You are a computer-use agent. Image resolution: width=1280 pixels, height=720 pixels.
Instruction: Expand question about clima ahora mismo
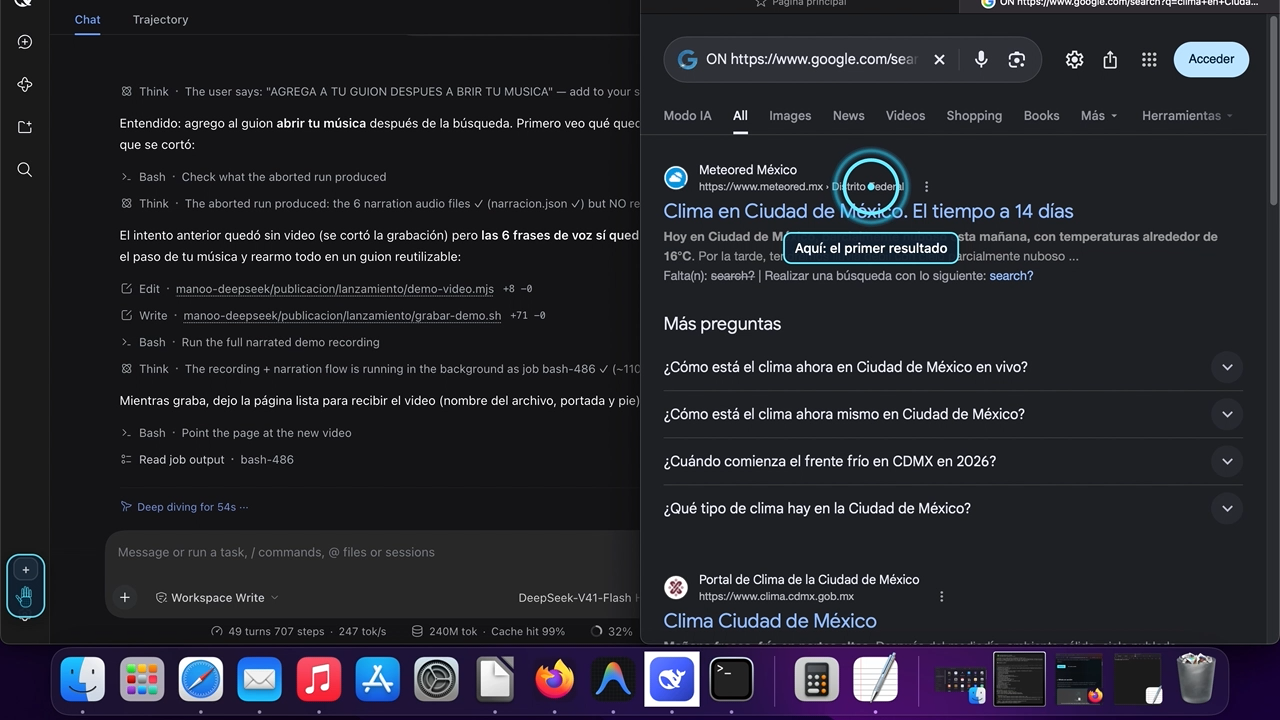coord(953,414)
